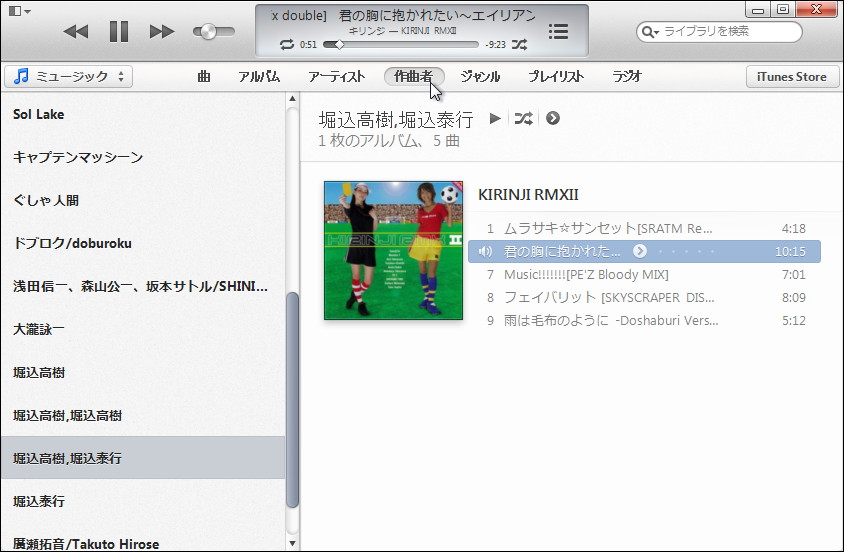Minimize the iTunes window
Image resolution: width=844 pixels, height=552 pixels.
coord(758,10)
